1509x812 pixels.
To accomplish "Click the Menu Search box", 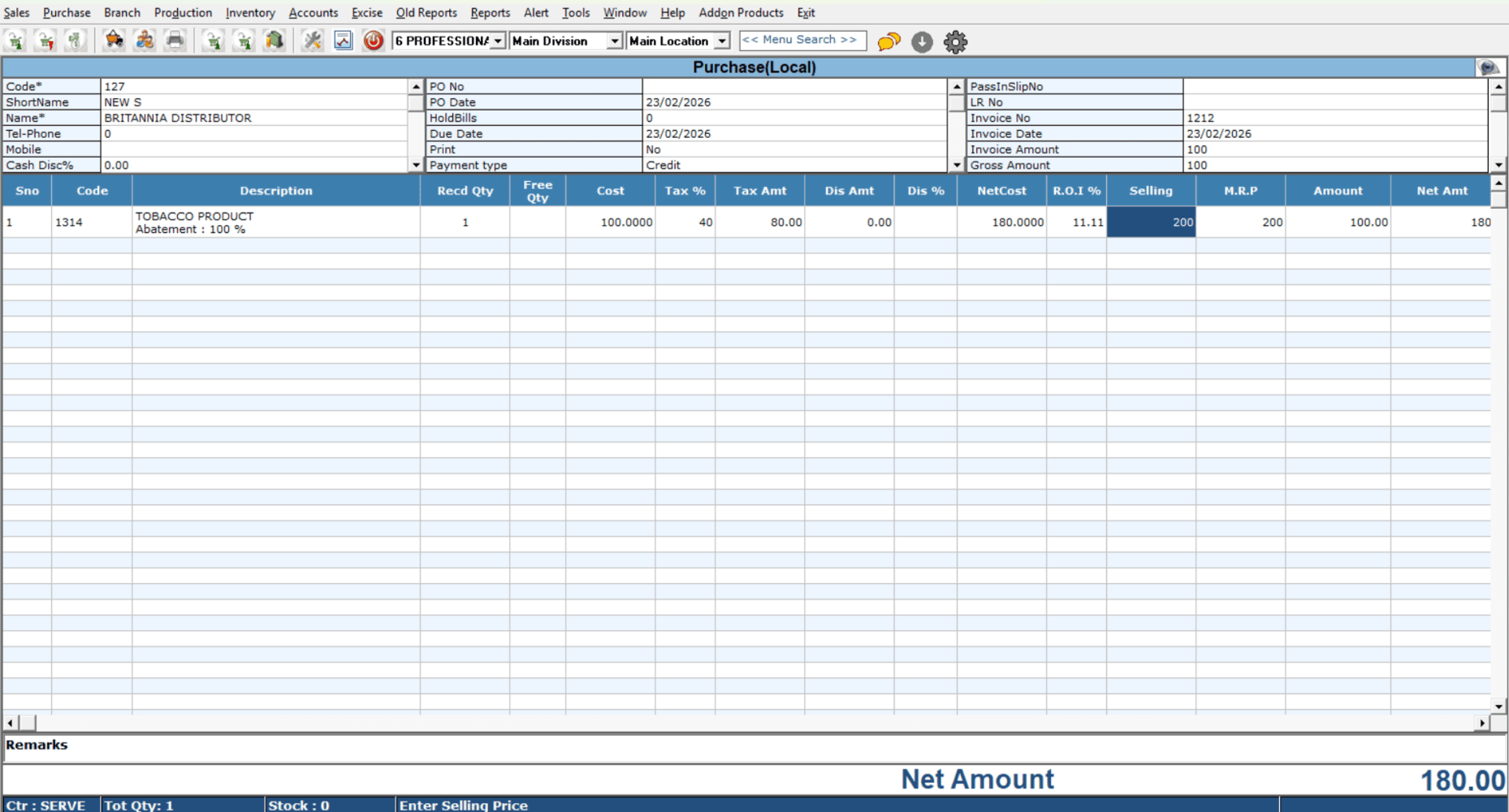I will pos(802,40).
